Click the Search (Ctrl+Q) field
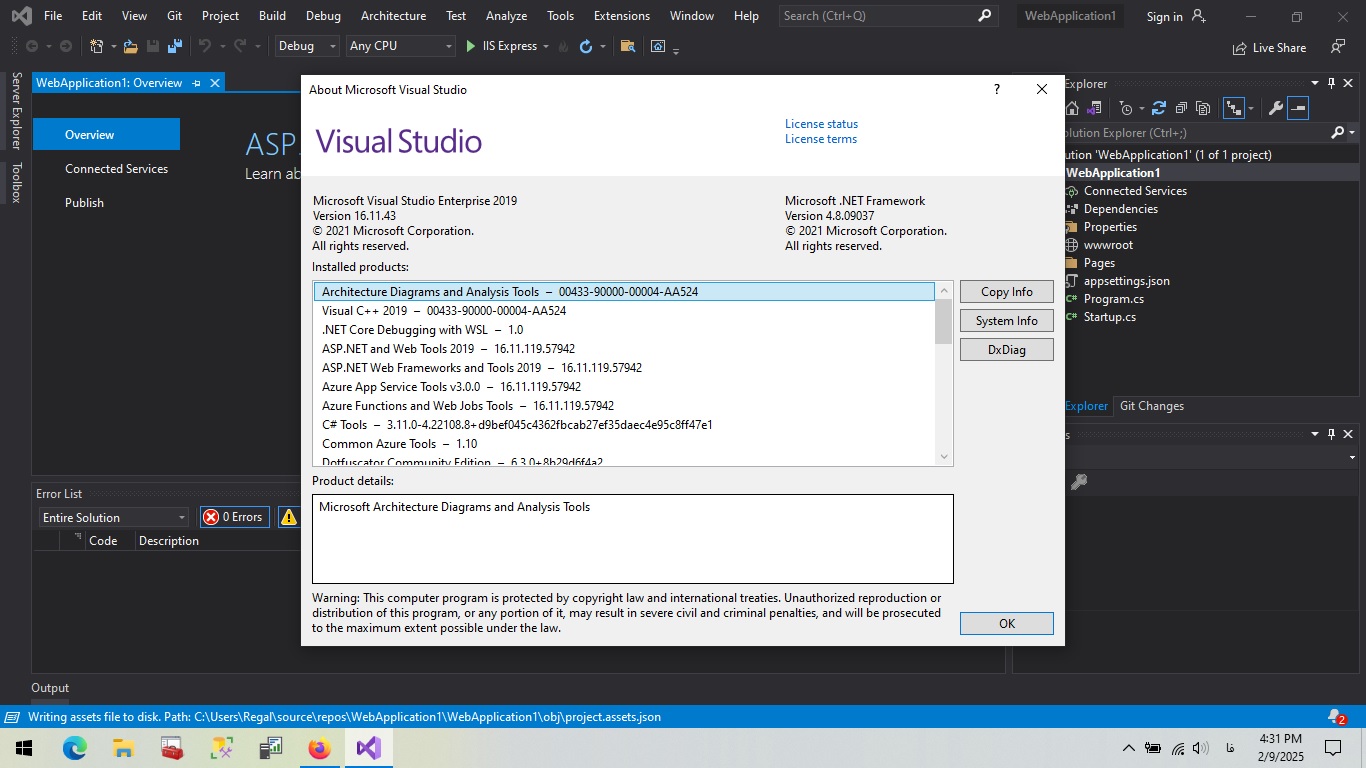 (887, 16)
